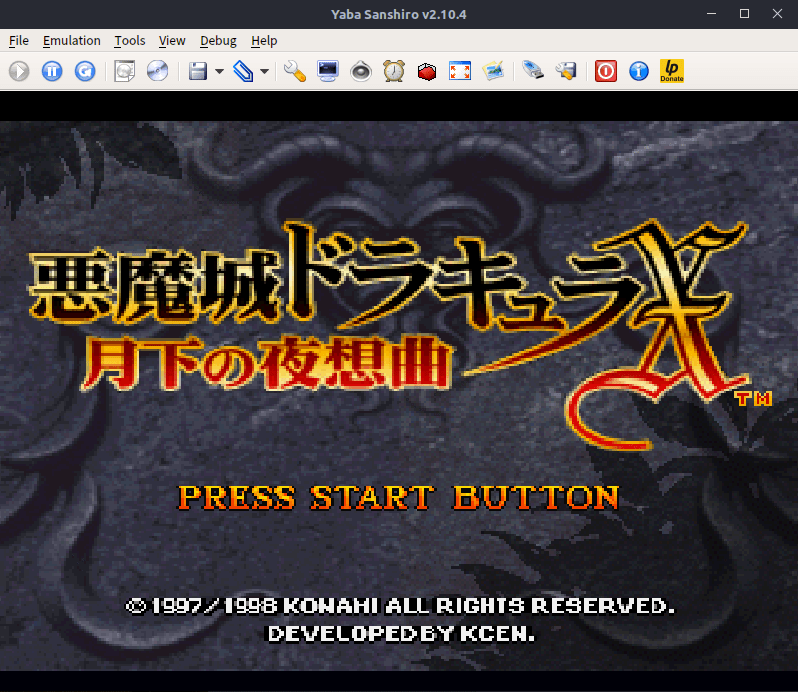Image resolution: width=798 pixels, height=692 pixels.
Task: Expand the Load State dropdown arrow
Action: click(x=265, y=71)
